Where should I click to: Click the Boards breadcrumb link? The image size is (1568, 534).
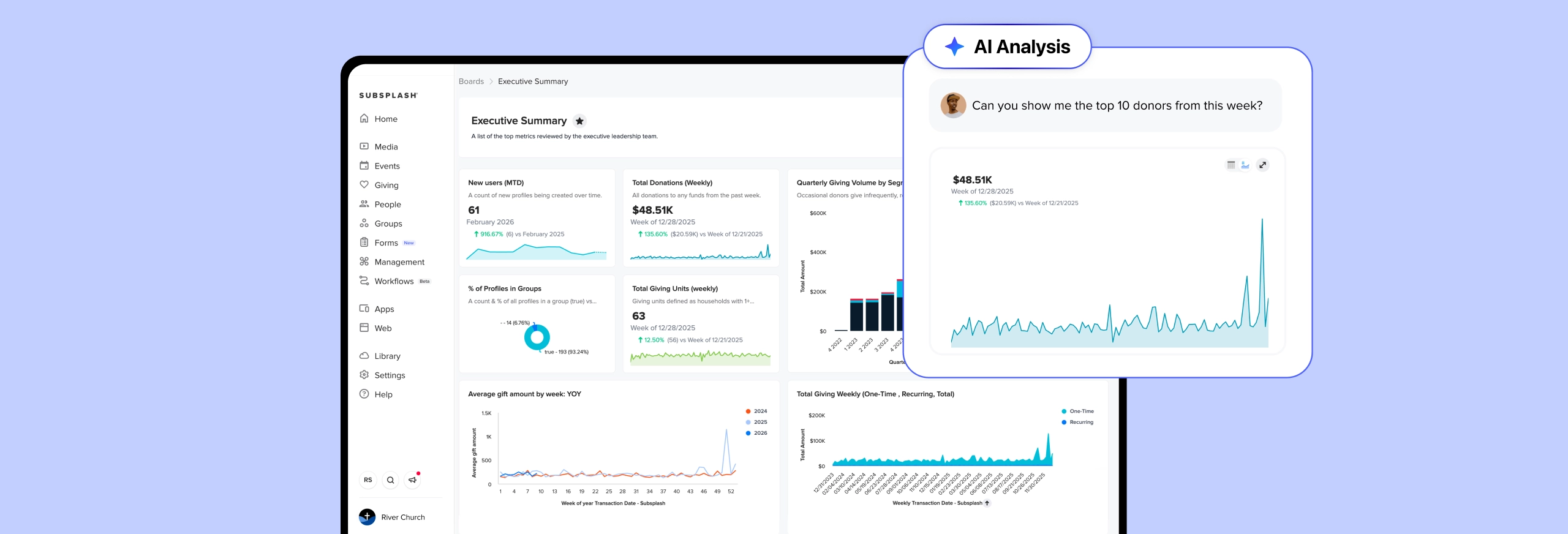471,81
